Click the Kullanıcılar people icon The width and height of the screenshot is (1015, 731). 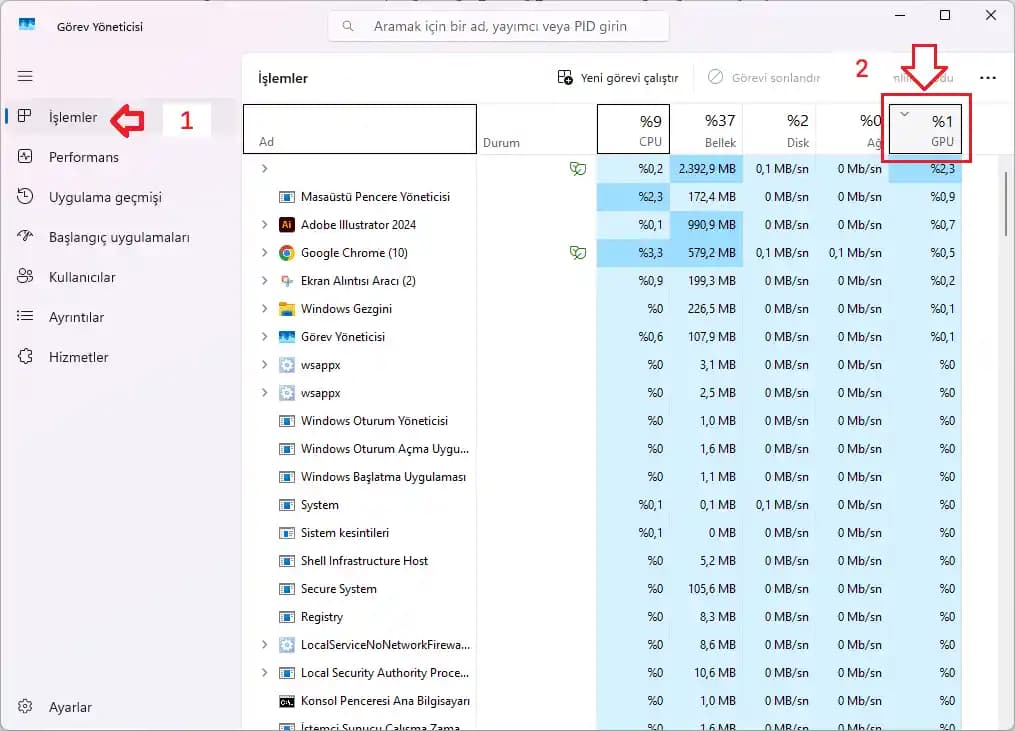pos(25,276)
